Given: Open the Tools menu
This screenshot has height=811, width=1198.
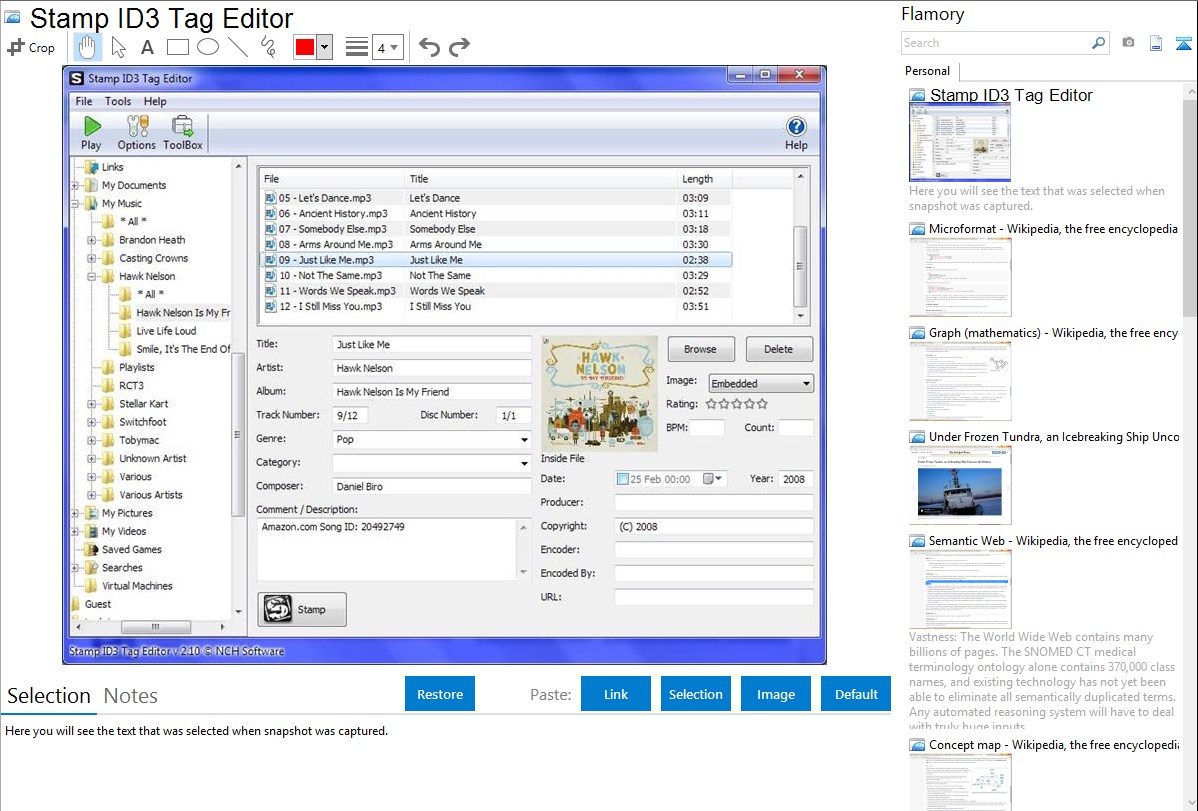Looking at the screenshot, I should [x=118, y=101].
